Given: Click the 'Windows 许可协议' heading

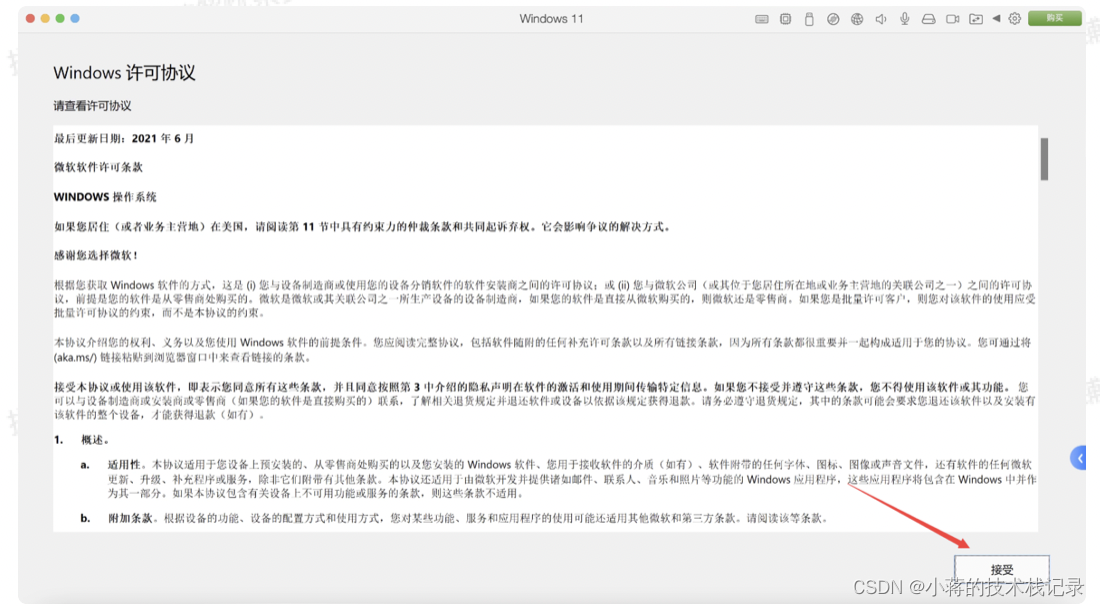Looking at the screenshot, I should (124, 73).
